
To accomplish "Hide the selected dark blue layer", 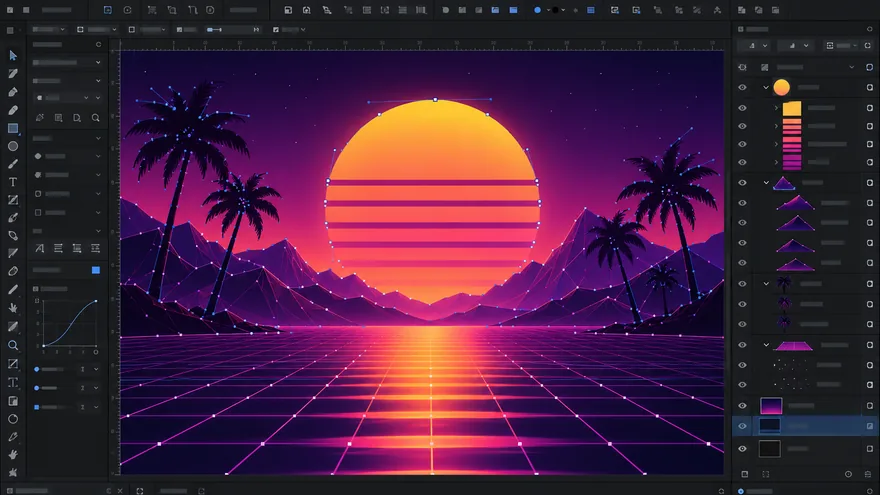I will 742,426.
